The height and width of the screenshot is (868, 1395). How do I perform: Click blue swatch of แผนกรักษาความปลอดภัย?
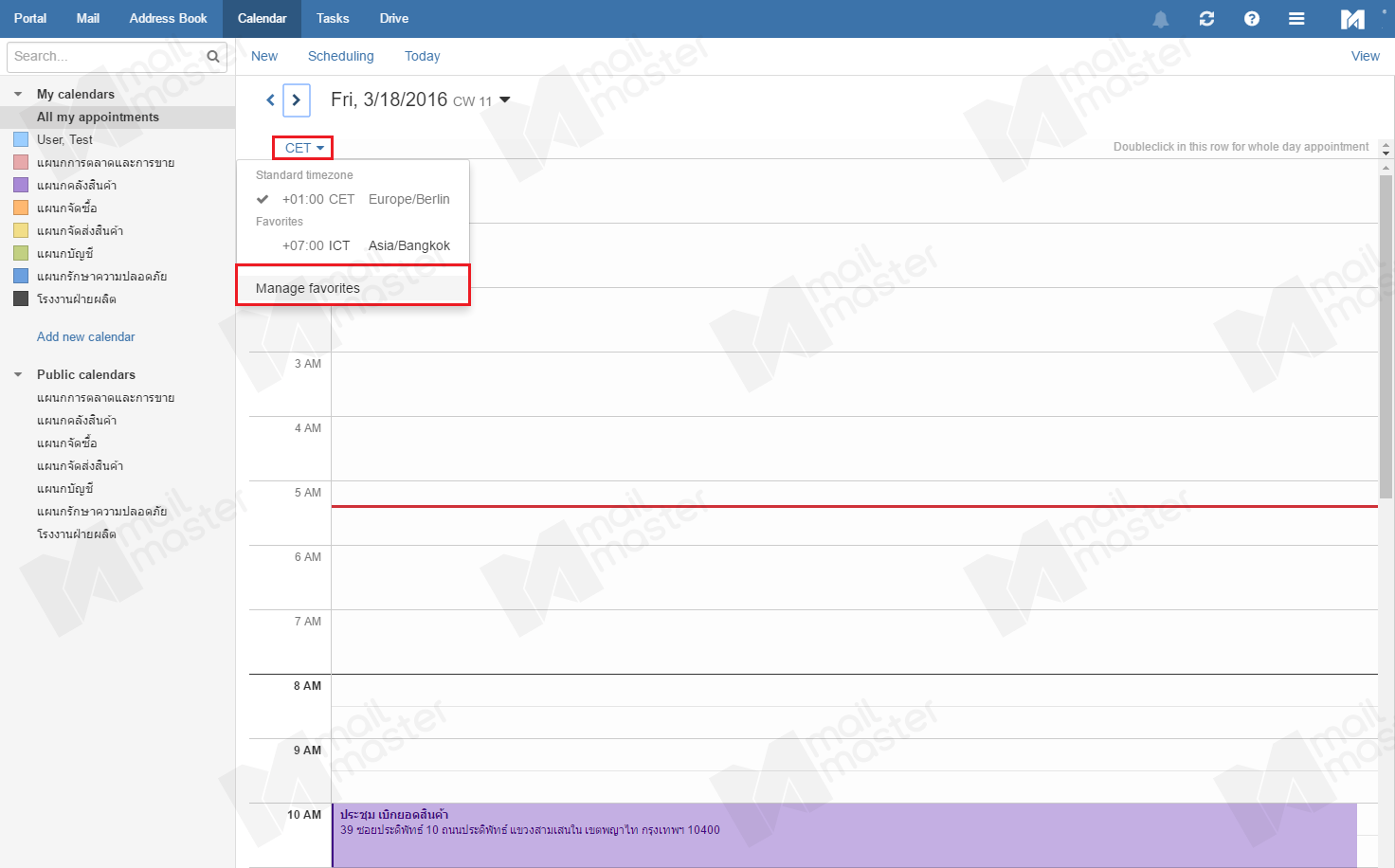point(21,276)
